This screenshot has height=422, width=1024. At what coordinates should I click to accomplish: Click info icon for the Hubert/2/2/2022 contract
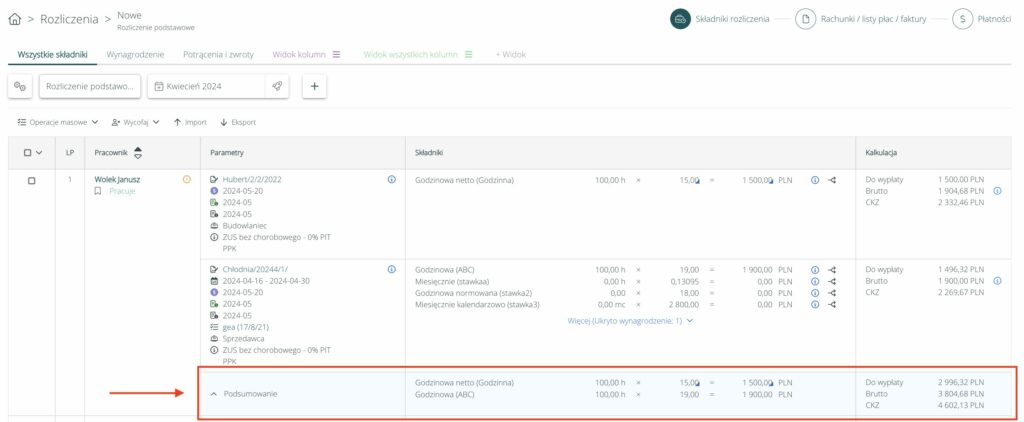(391, 180)
